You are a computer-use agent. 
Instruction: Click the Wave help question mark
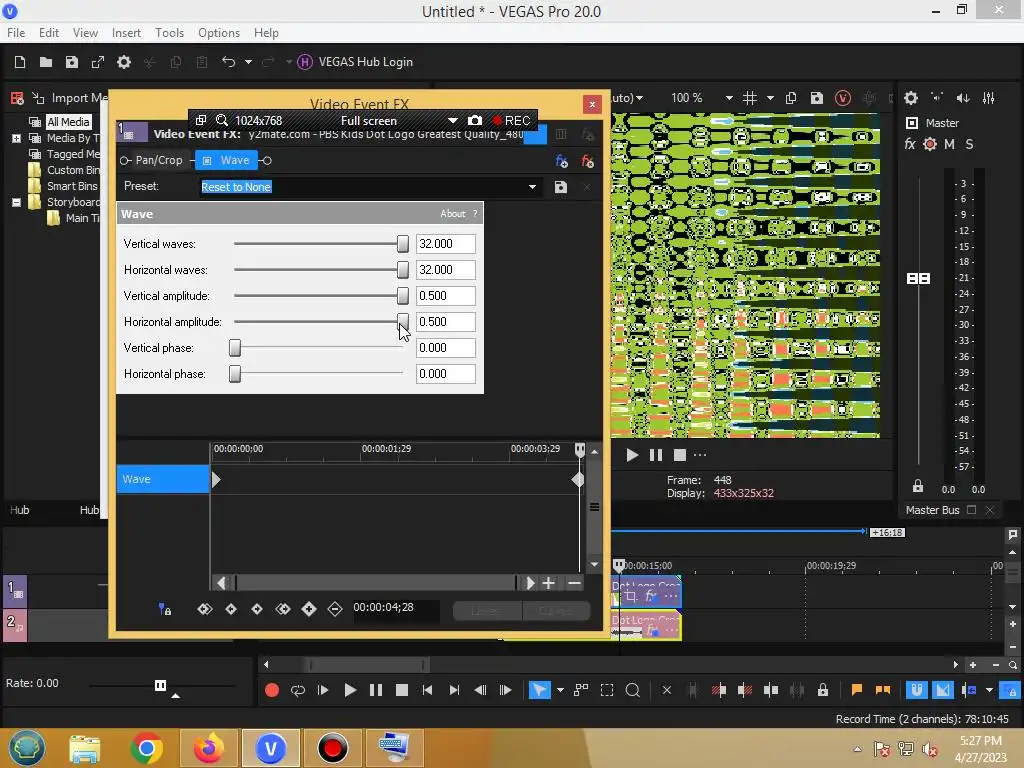475,214
